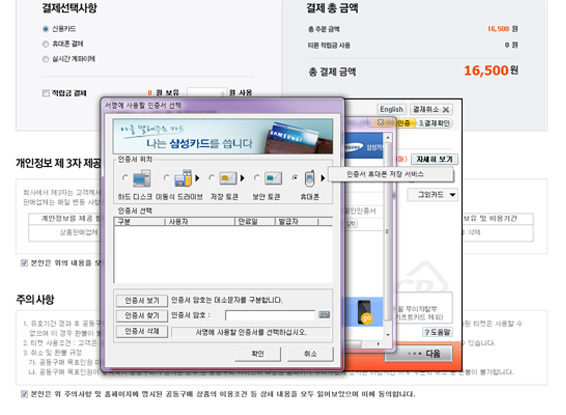Screen dimensions: 566x415
Task: Focus the 인증서 암호 password field
Action: pos(270,315)
